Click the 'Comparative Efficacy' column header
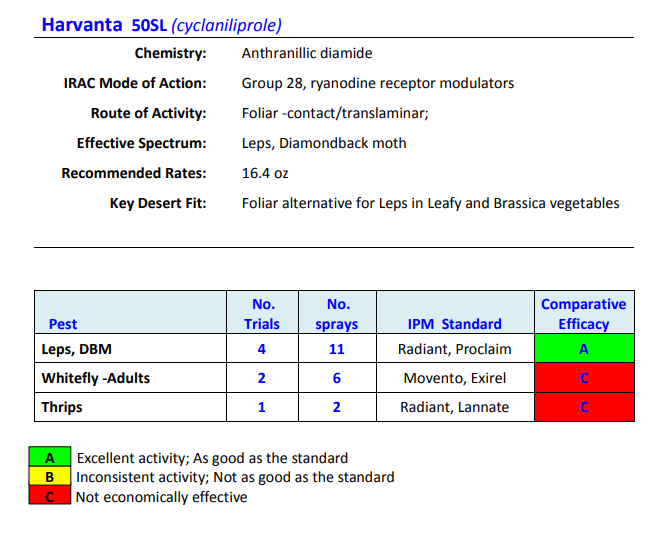Viewport: 666px width, 540px height. pyautogui.click(x=584, y=314)
